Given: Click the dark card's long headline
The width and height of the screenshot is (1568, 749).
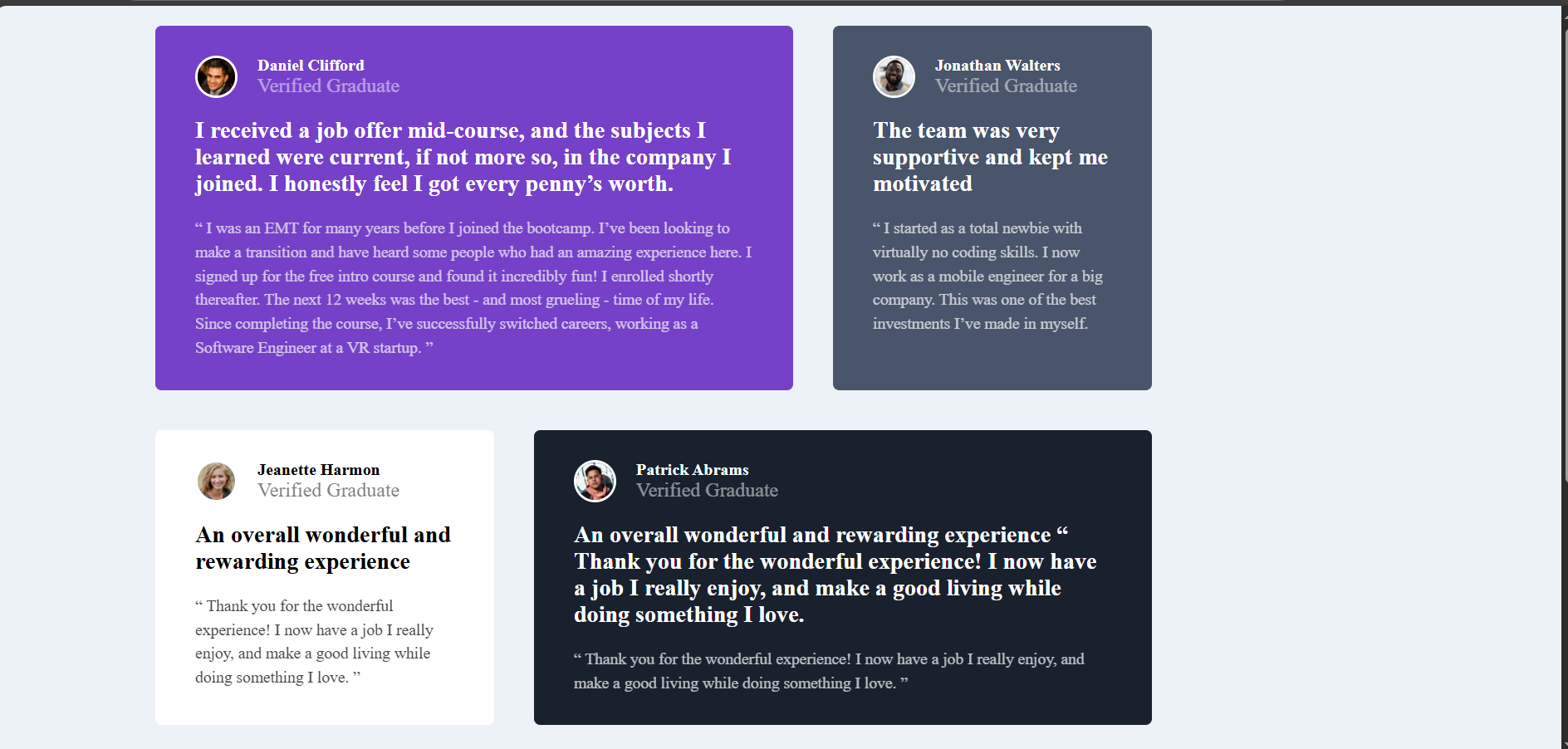Looking at the screenshot, I should point(835,575).
